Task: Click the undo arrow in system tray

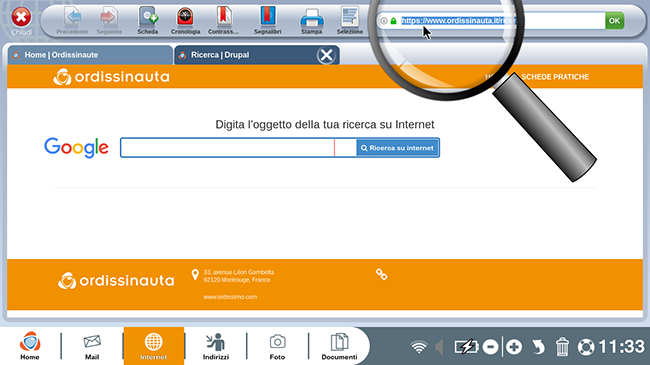Action: point(538,347)
